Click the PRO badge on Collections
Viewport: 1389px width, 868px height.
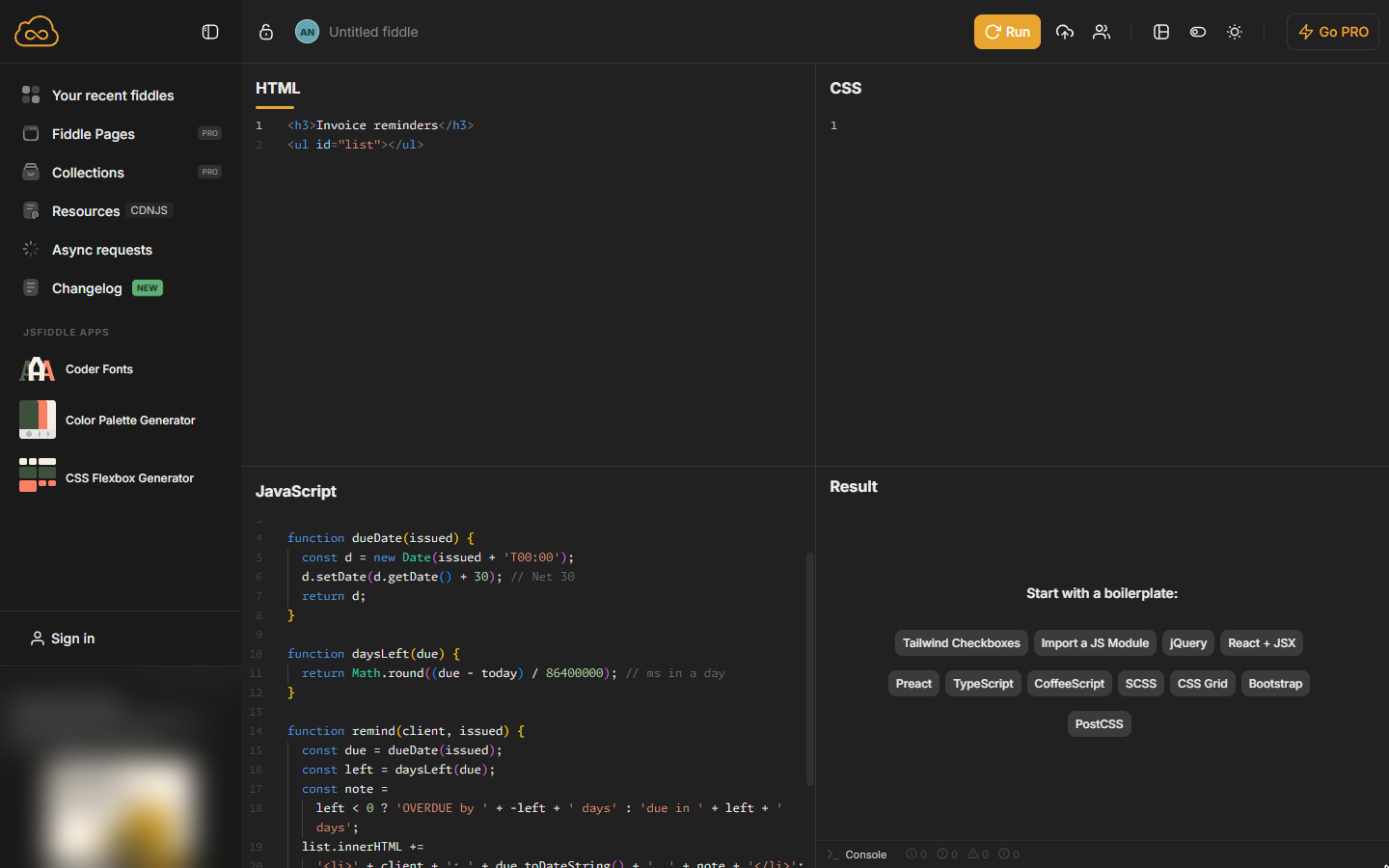[x=209, y=172]
